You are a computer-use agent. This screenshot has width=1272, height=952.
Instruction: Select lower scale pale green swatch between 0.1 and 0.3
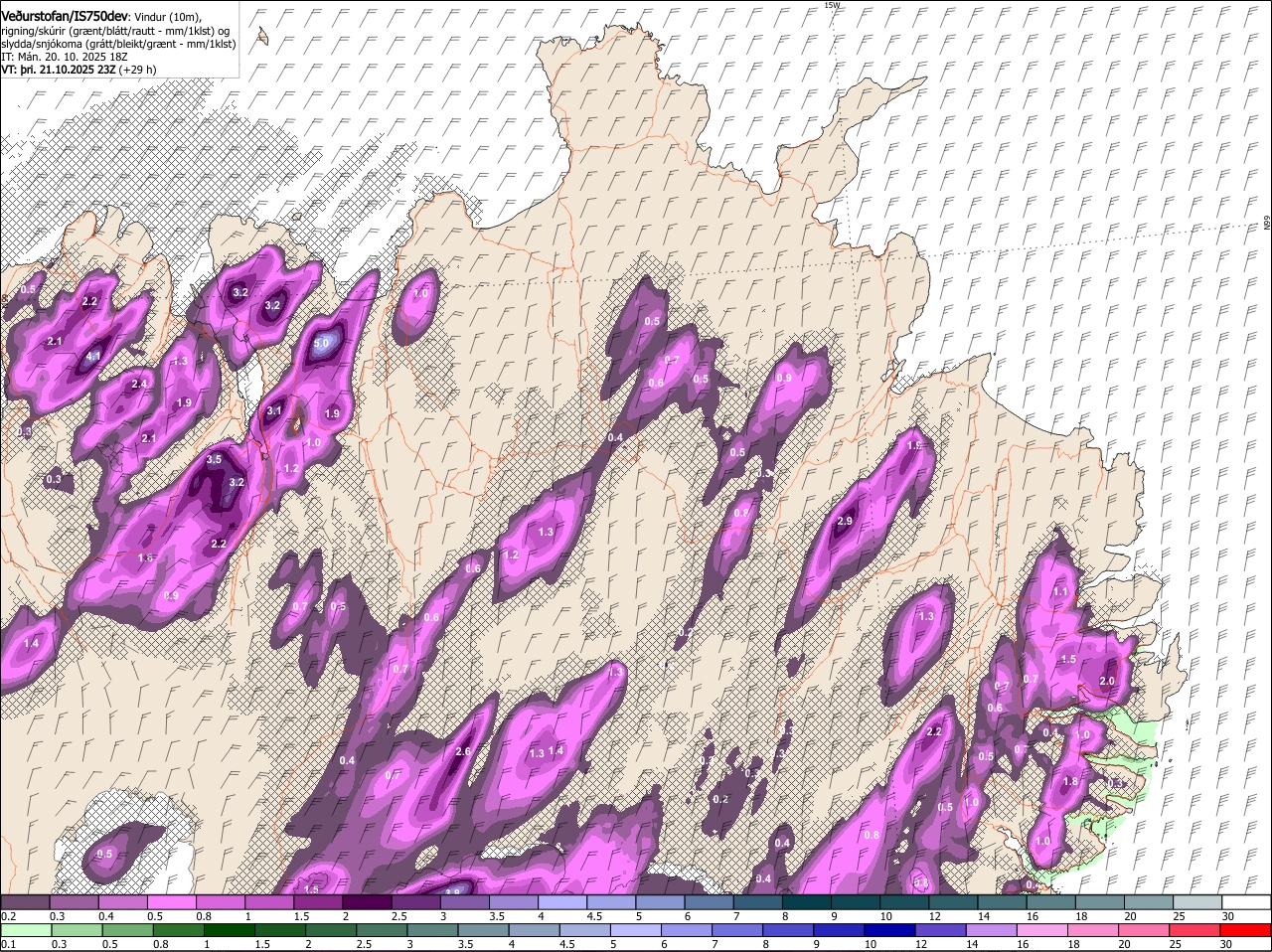tap(26, 930)
